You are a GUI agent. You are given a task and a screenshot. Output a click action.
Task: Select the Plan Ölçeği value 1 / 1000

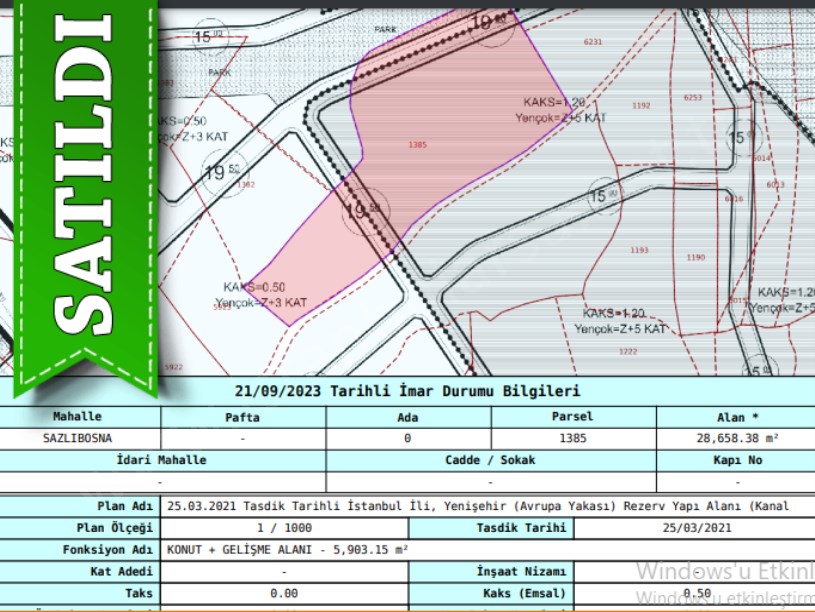(284, 528)
